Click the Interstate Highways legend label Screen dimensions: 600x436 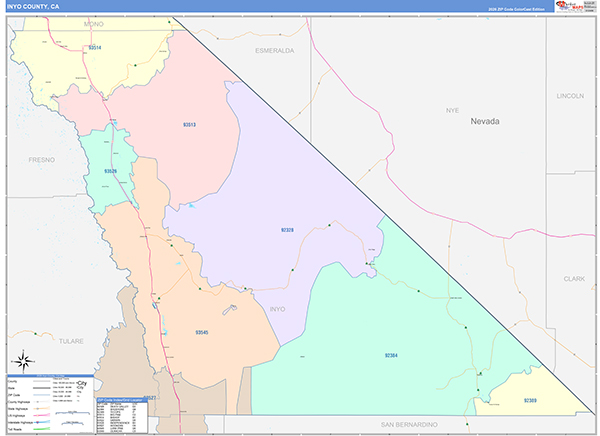tap(21, 422)
